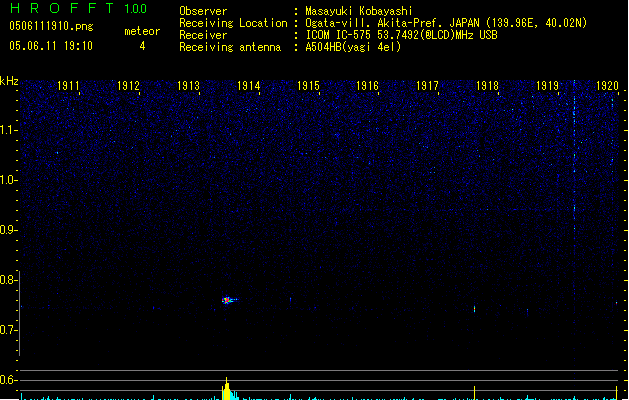Click time axis label 1916
Image resolution: width=629 pixels, height=400 pixels.
pos(367,86)
